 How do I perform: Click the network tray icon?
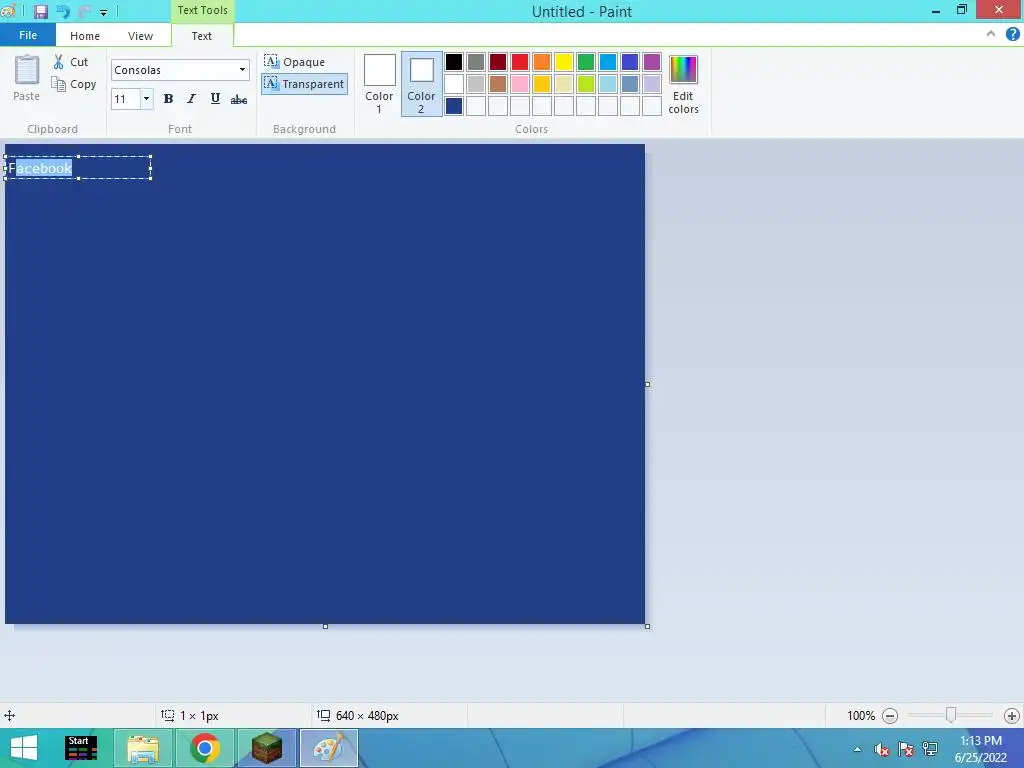[x=930, y=749]
